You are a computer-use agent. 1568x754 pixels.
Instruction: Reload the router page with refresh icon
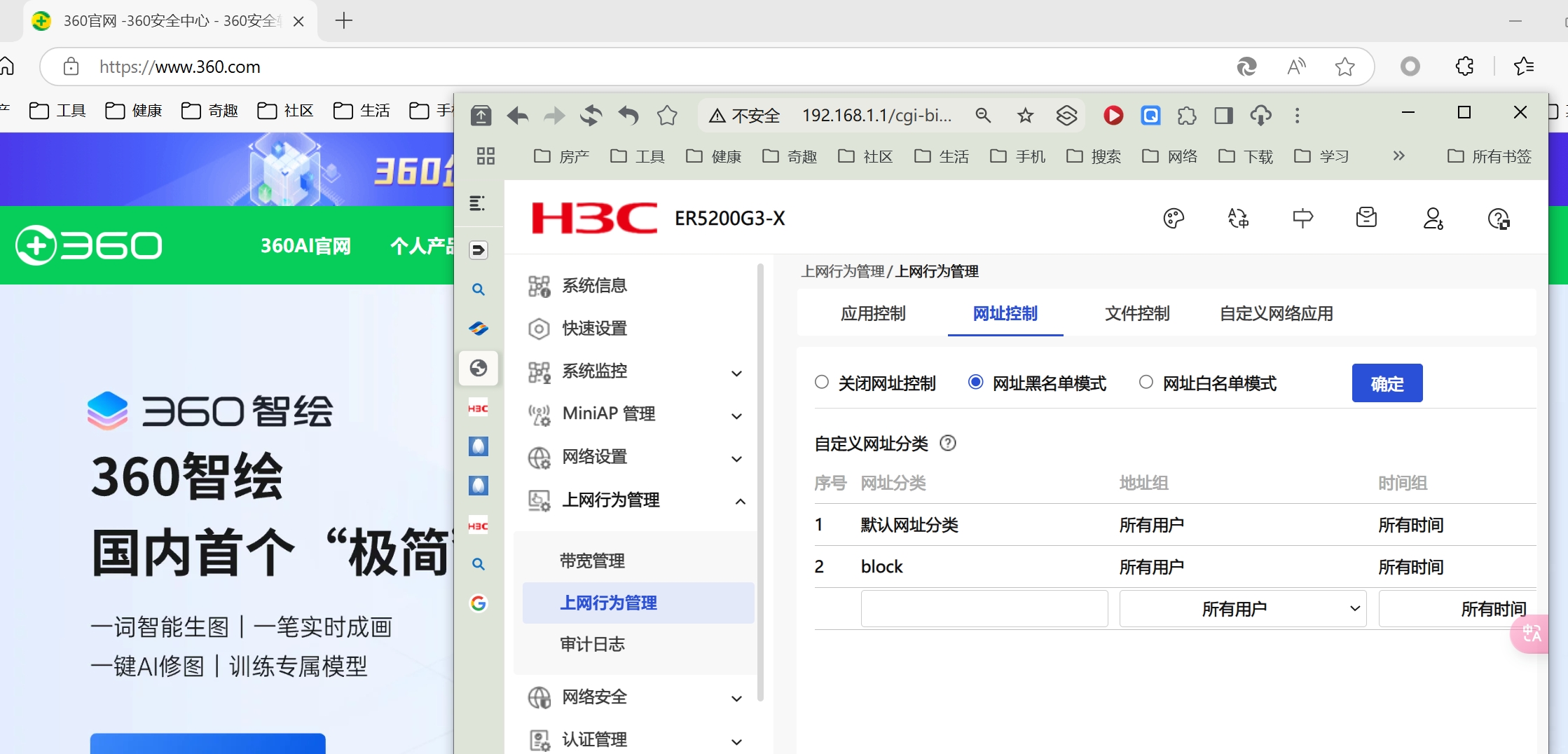[x=591, y=116]
